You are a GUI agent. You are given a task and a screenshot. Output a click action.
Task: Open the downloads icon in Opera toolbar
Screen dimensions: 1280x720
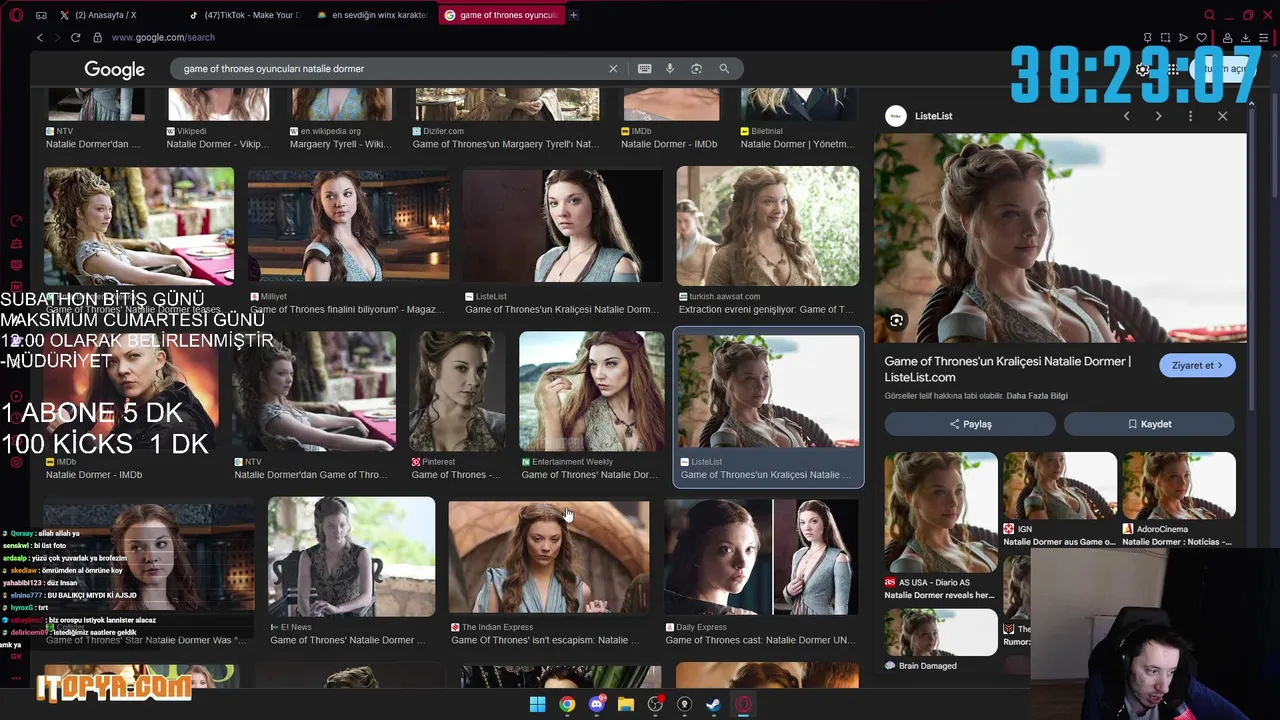1246,38
